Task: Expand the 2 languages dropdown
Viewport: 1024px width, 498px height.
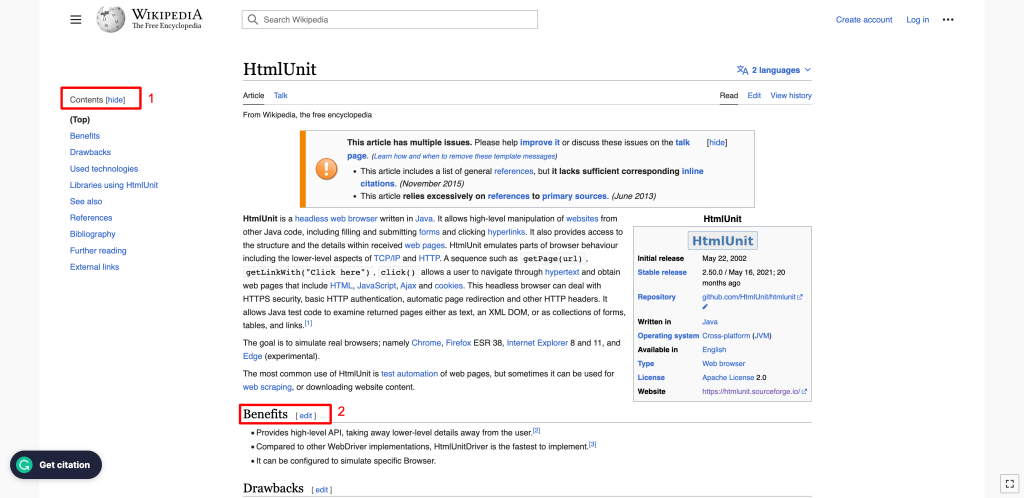Action: tap(774, 71)
